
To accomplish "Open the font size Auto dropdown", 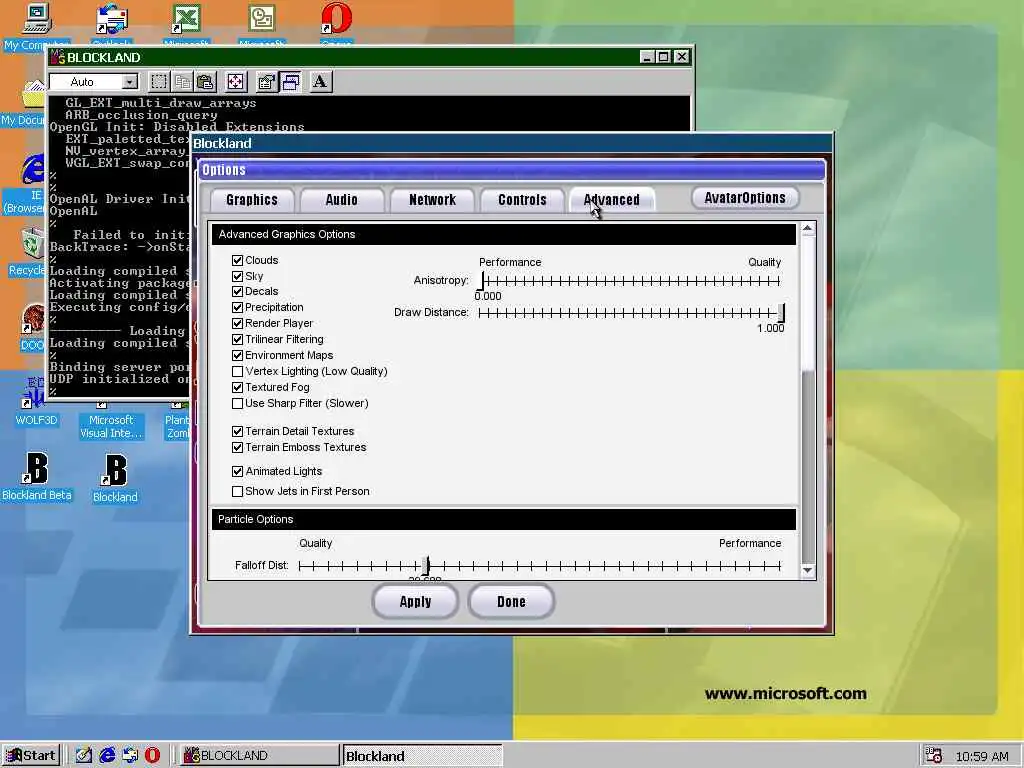I will point(130,82).
